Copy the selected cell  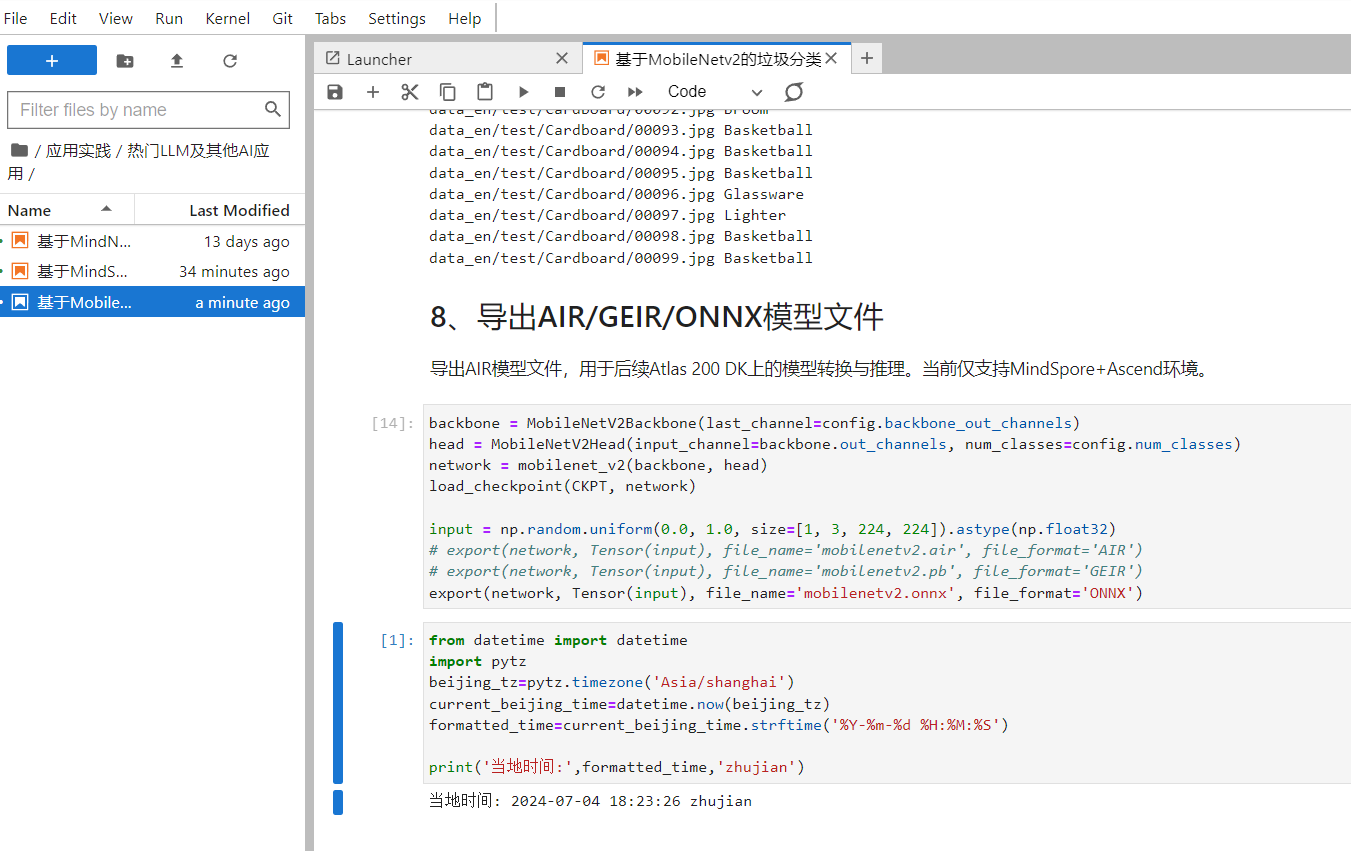coord(448,92)
